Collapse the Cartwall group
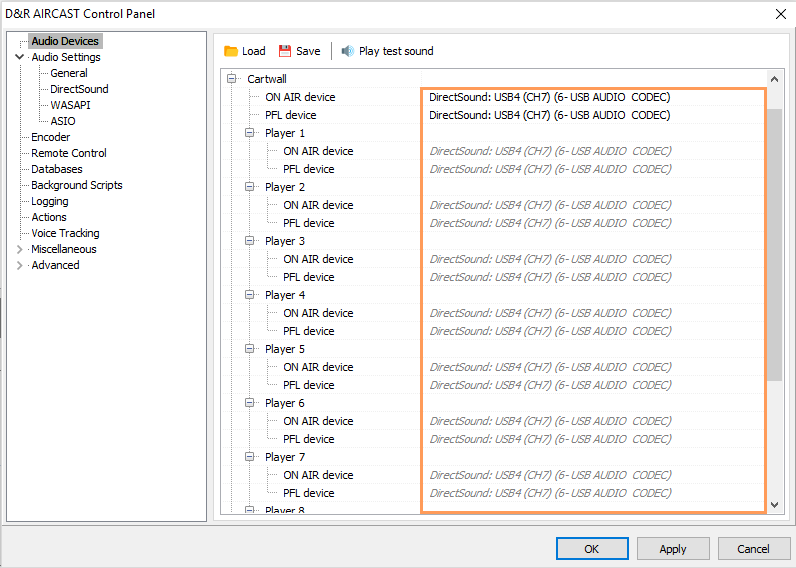This screenshot has width=796, height=568. [x=232, y=79]
